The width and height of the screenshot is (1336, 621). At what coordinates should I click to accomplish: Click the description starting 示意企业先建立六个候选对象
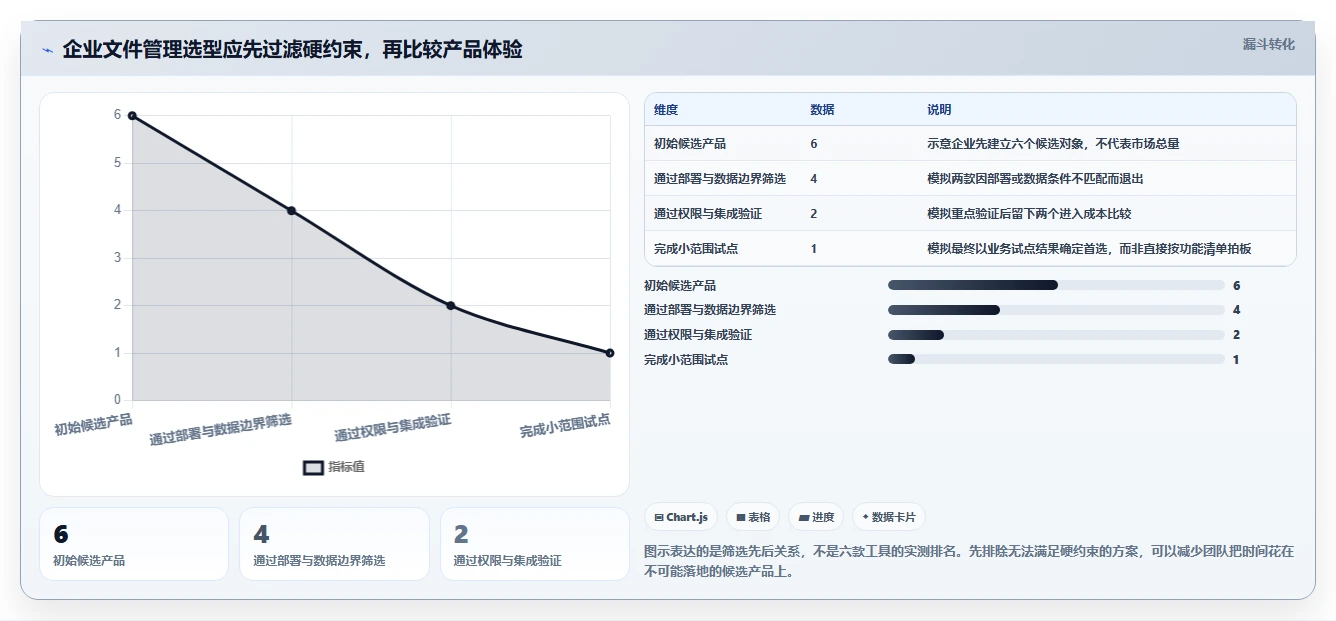tap(1053, 144)
